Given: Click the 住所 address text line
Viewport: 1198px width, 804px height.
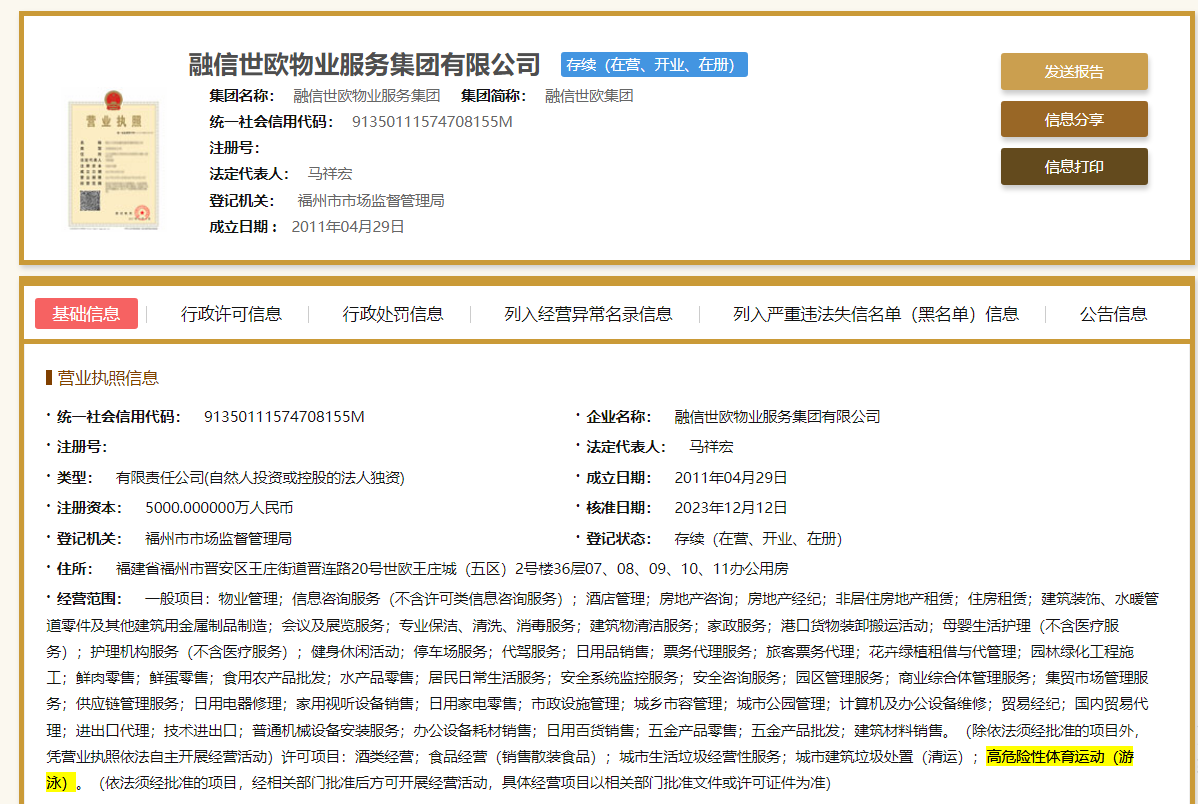Looking at the screenshot, I should click(452, 569).
